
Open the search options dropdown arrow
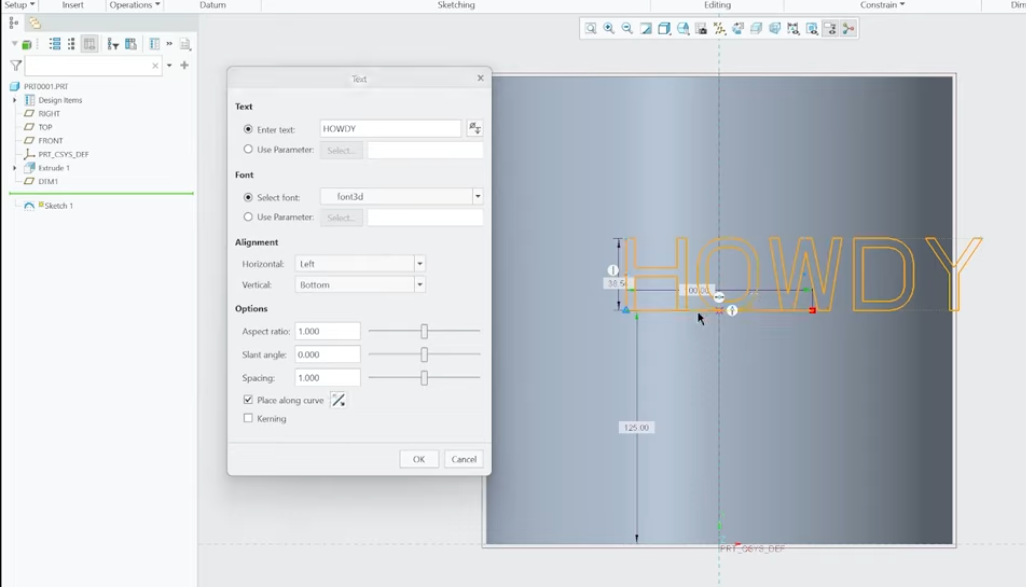click(169, 65)
